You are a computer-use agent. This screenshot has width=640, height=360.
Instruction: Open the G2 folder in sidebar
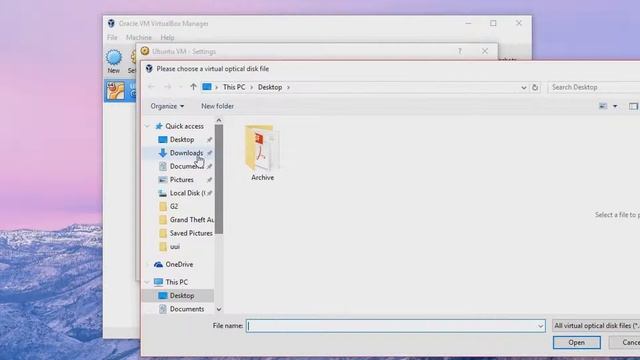coord(174,207)
